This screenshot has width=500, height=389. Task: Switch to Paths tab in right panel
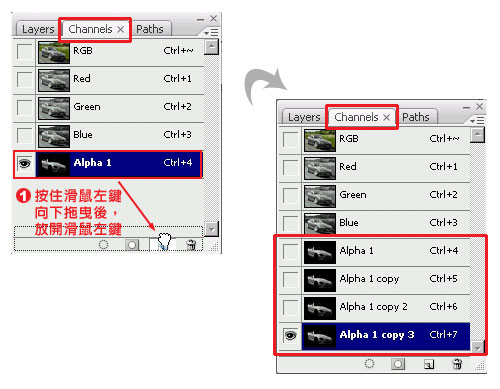tap(416, 117)
